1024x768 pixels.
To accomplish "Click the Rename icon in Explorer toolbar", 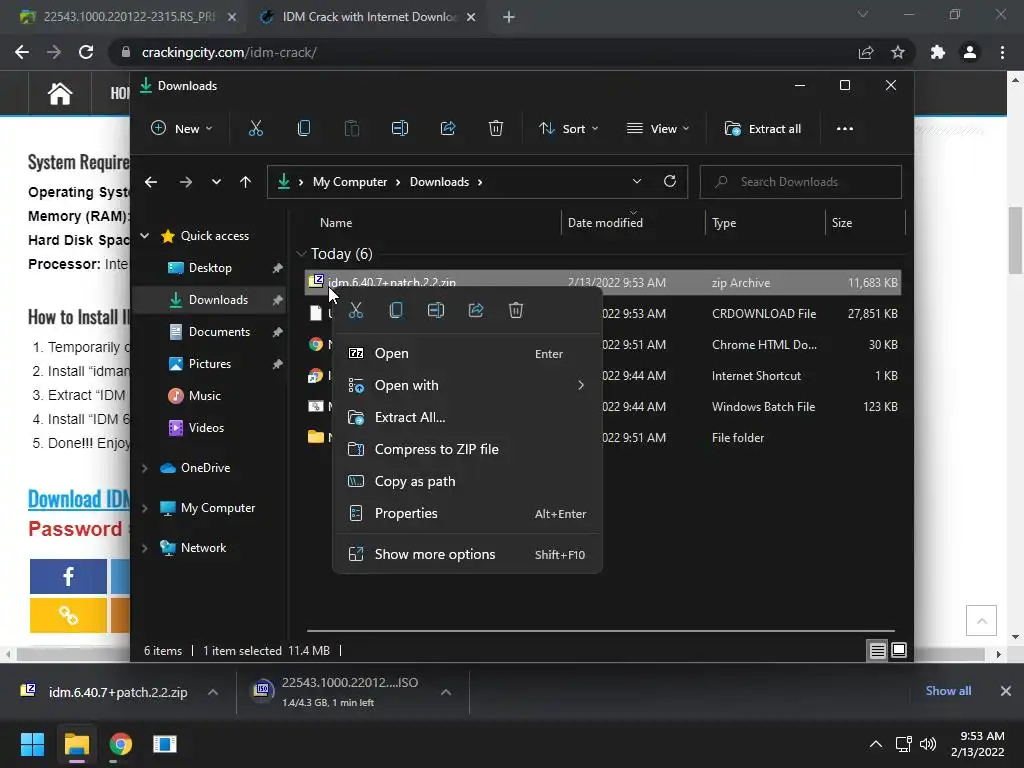I will pos(400,129).
